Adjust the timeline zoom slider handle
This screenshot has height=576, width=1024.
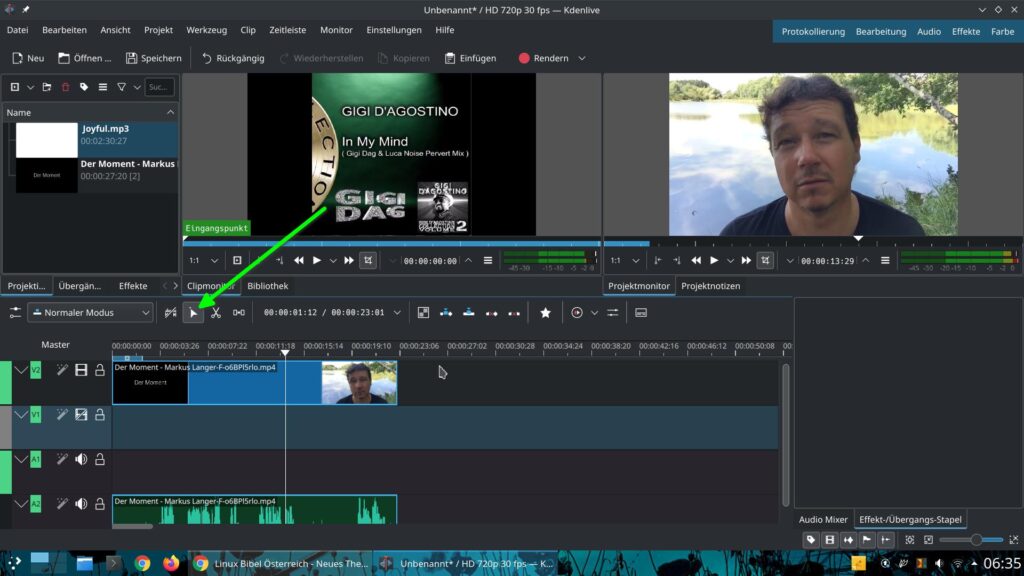(x=976, y=540)
